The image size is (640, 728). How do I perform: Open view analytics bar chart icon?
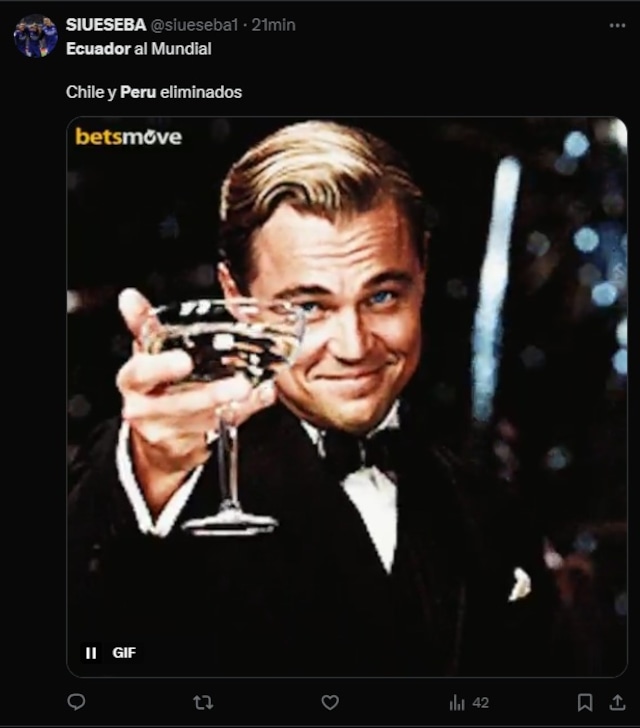[457, 703]
